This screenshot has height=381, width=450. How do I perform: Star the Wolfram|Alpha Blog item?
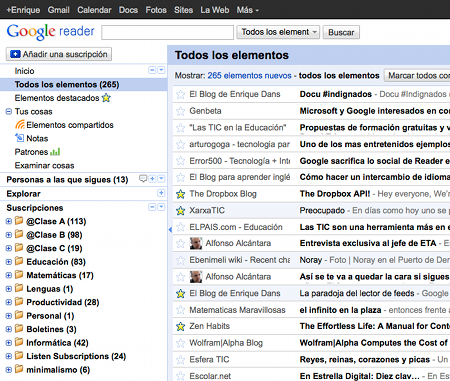click(x=180, y=343)
